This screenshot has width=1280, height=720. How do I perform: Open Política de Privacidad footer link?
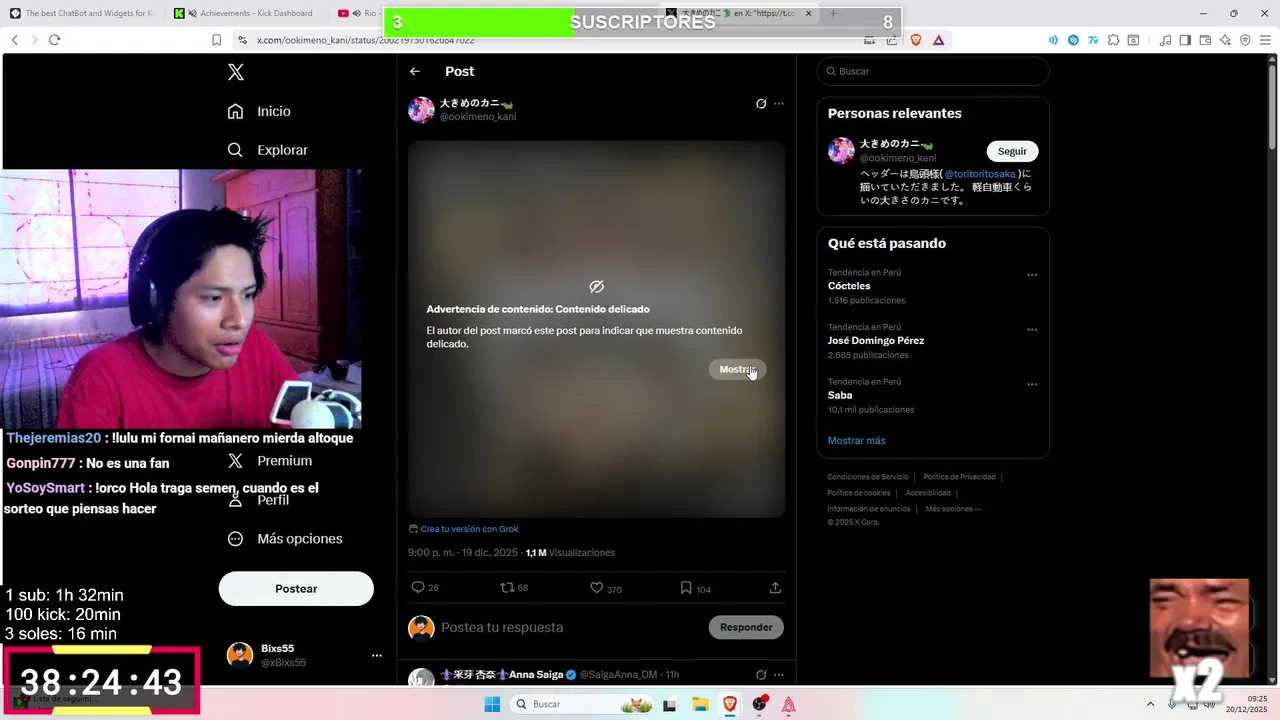click(959, 477)
